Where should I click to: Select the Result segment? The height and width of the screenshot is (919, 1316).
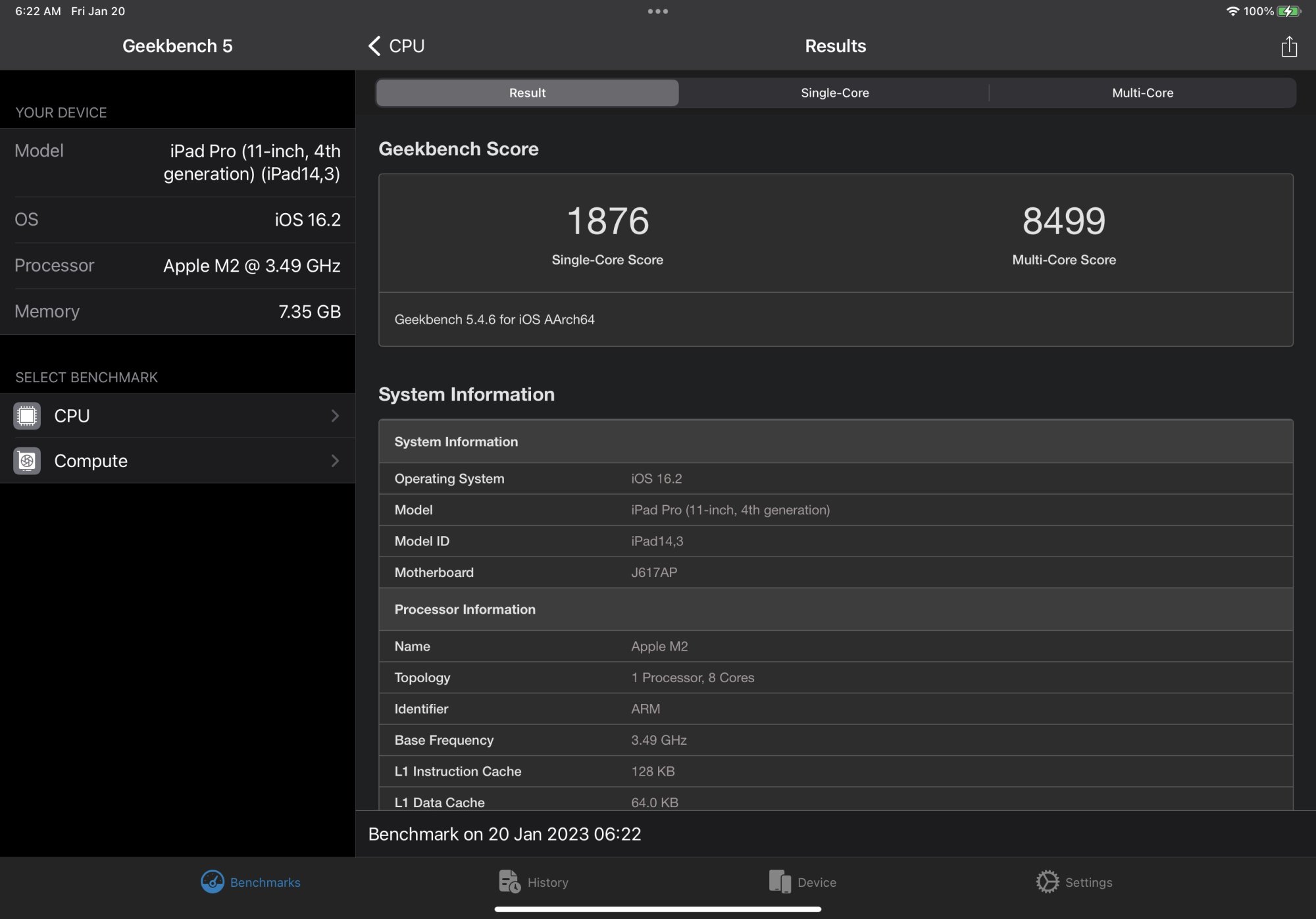tap(527, 93)
